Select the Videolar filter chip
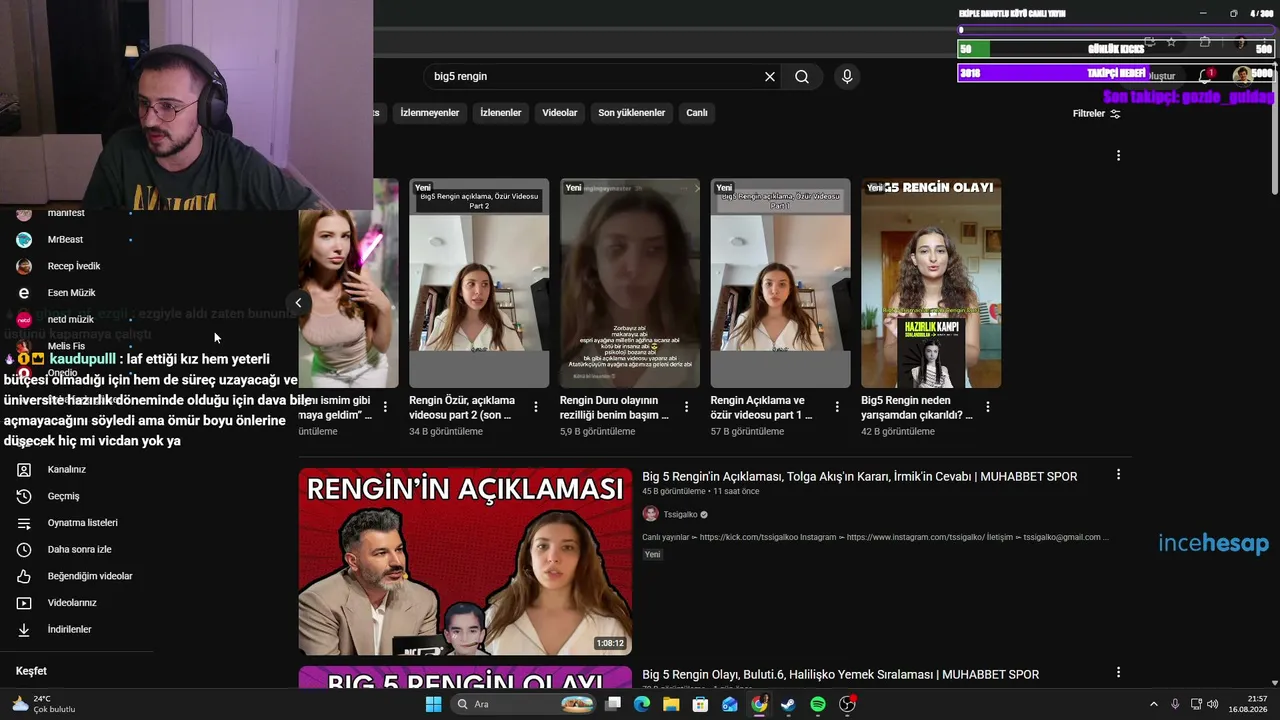Image resolution: width=1280 pixels, height=720 pixels. [x=560, y=113]
